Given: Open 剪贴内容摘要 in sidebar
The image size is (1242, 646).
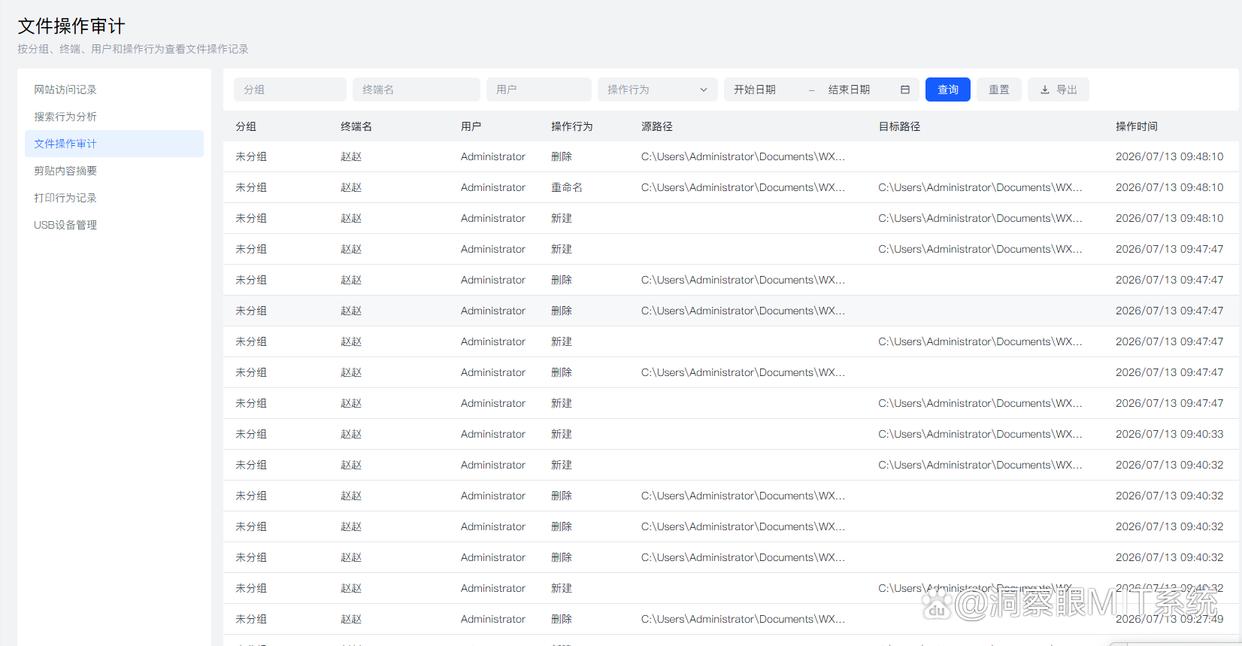Looking at the screenshot, I should [x=65, y=171].
